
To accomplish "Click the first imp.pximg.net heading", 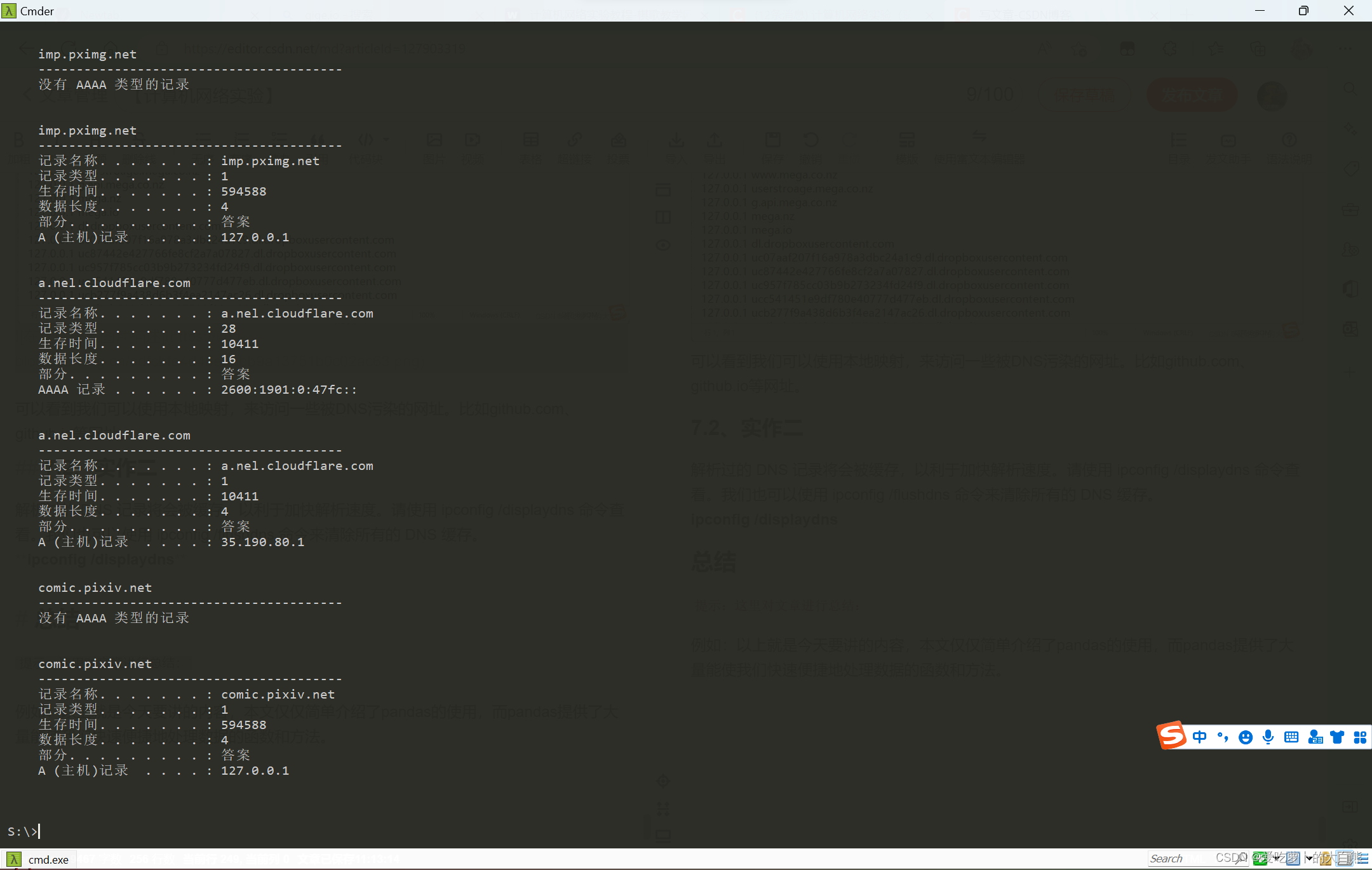I will 88,54.
